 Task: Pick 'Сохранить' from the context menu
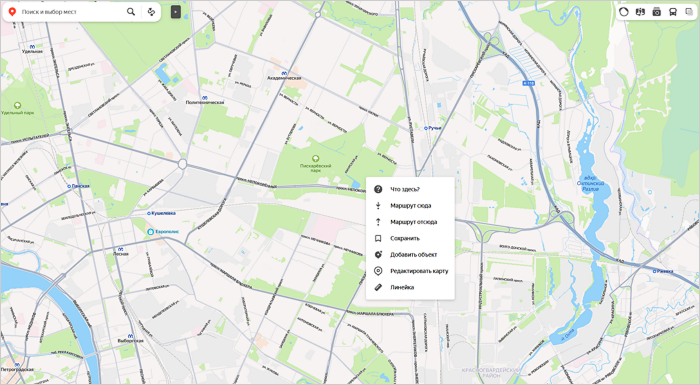point(410,238)
